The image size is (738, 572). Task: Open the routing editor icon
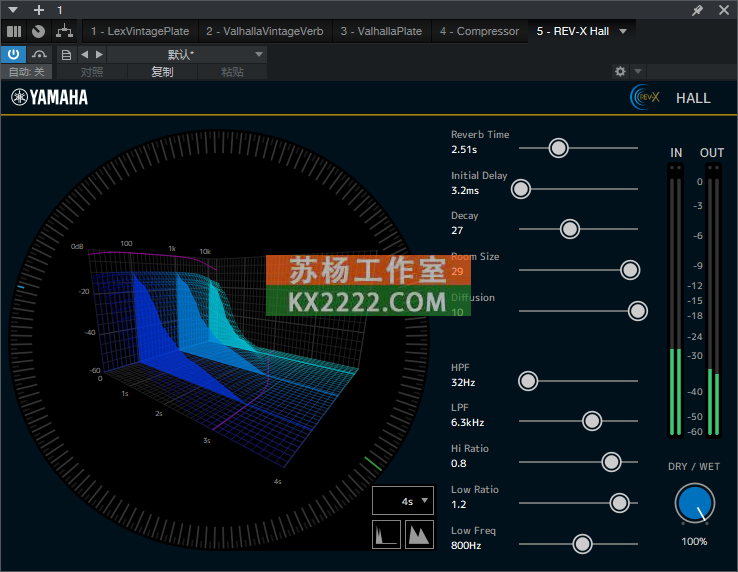[64, 32]
